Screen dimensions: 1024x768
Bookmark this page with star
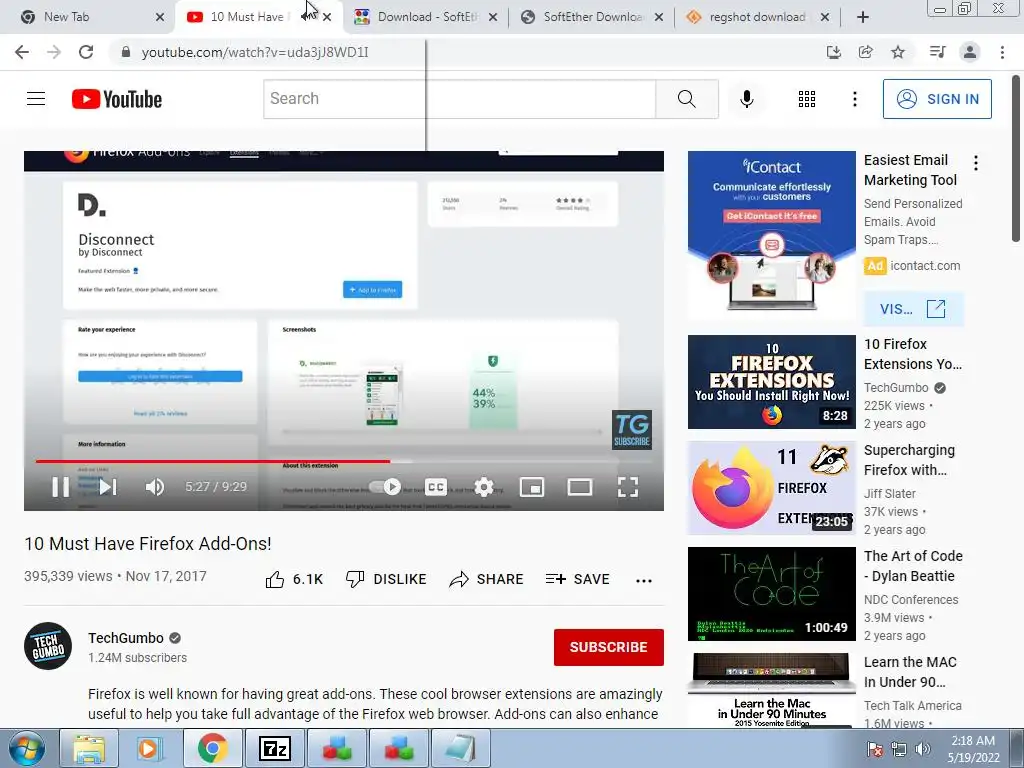pos(898,52)
